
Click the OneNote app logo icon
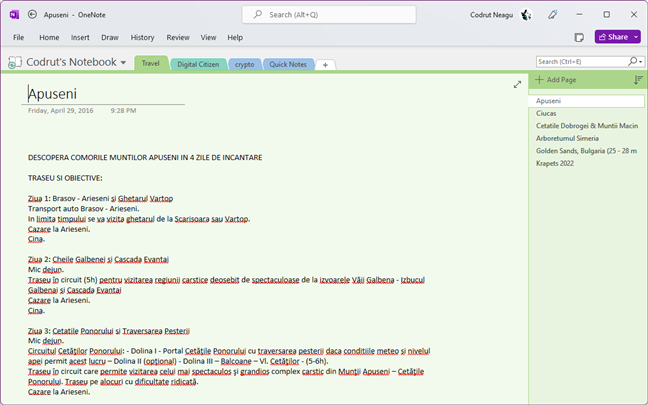pos(14,15)
